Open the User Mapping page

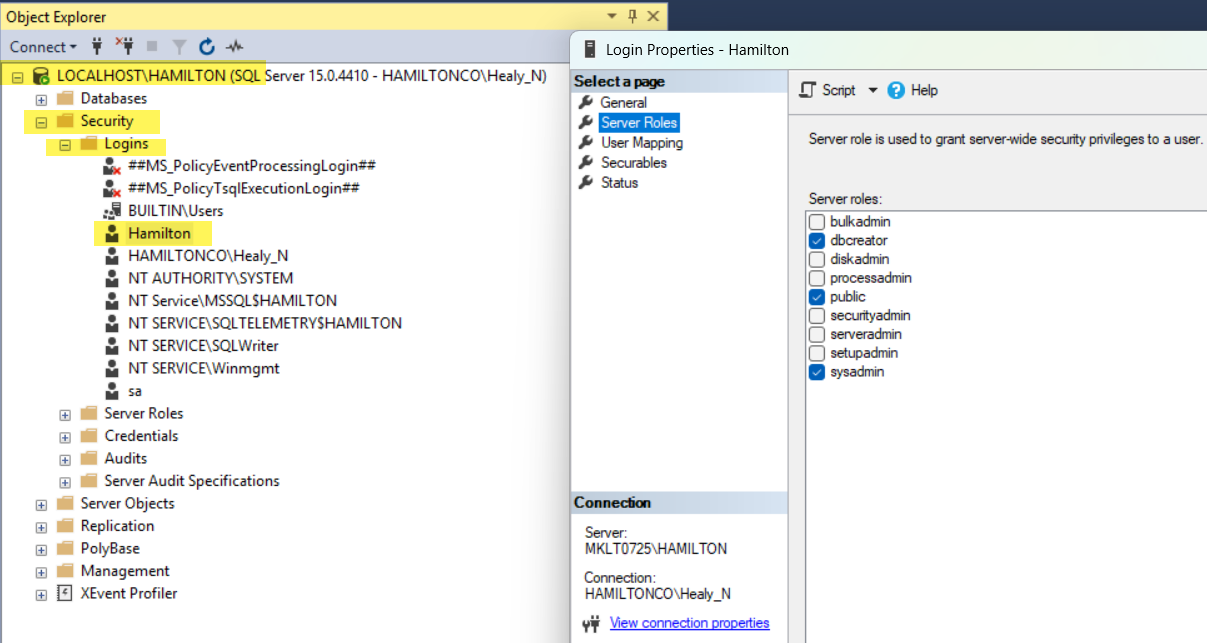click(x=641, y=143)
